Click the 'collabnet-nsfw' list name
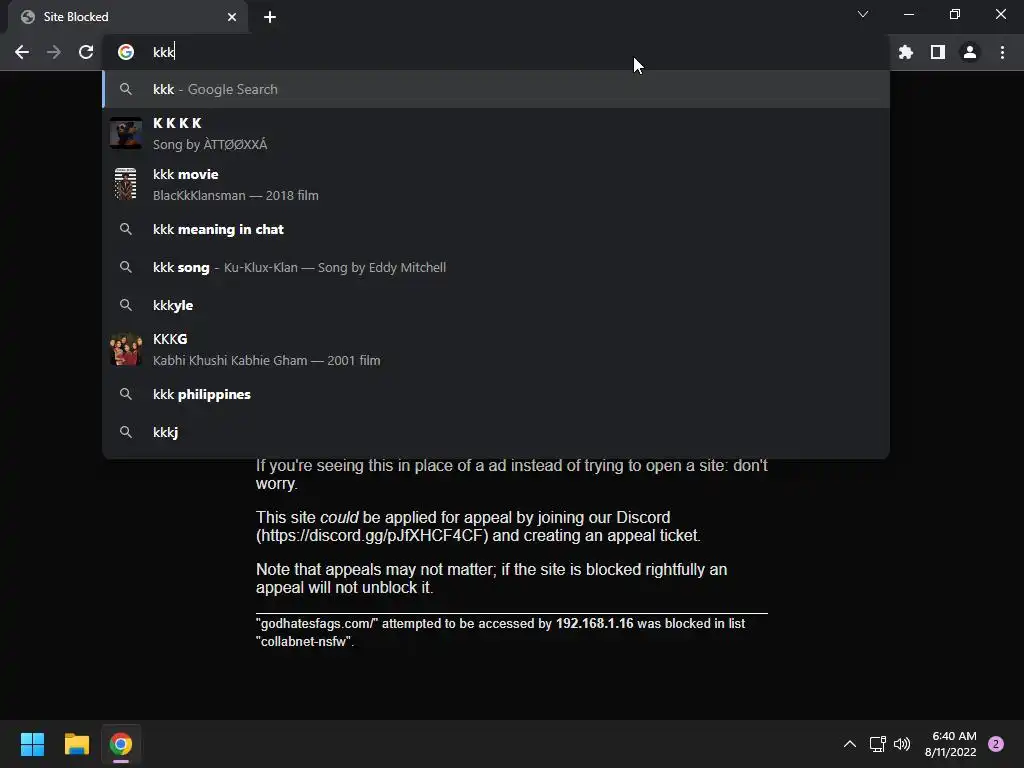 pyautogui.click(x=304, y=642)
